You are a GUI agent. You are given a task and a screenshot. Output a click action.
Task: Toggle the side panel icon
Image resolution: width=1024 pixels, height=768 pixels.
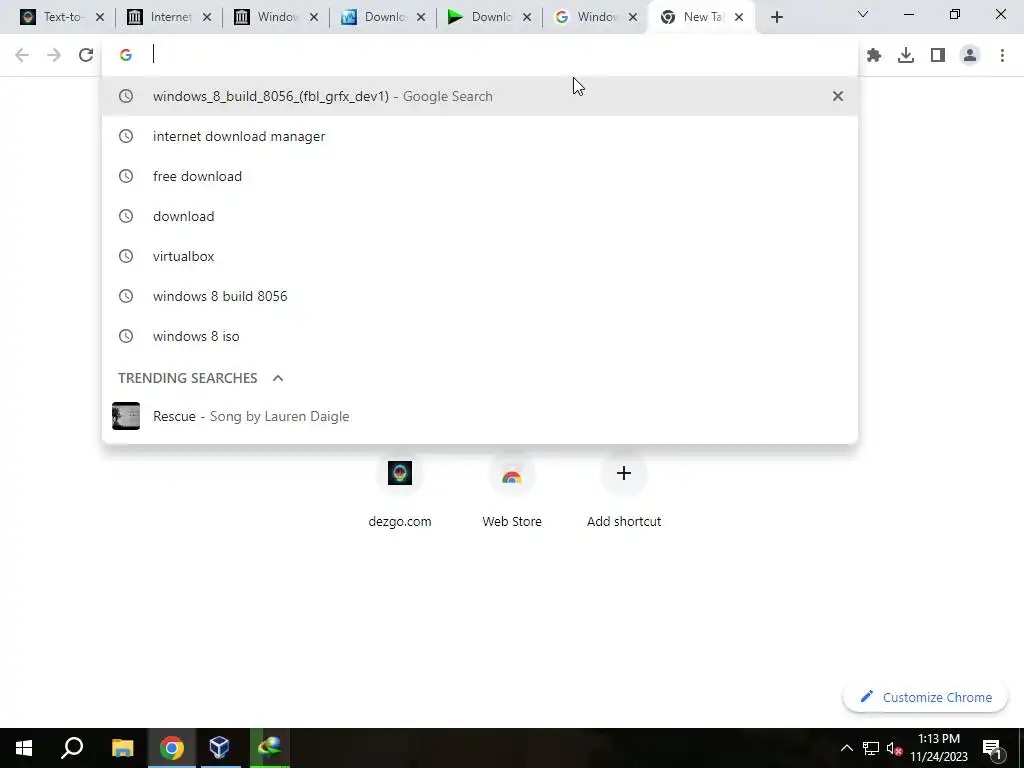coord(938,56)
